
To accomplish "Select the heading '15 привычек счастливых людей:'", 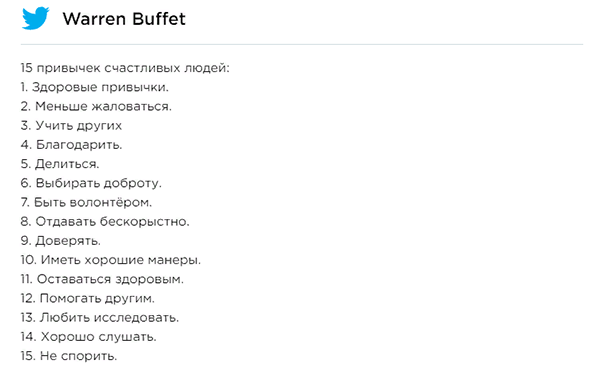I will (125, 68).
